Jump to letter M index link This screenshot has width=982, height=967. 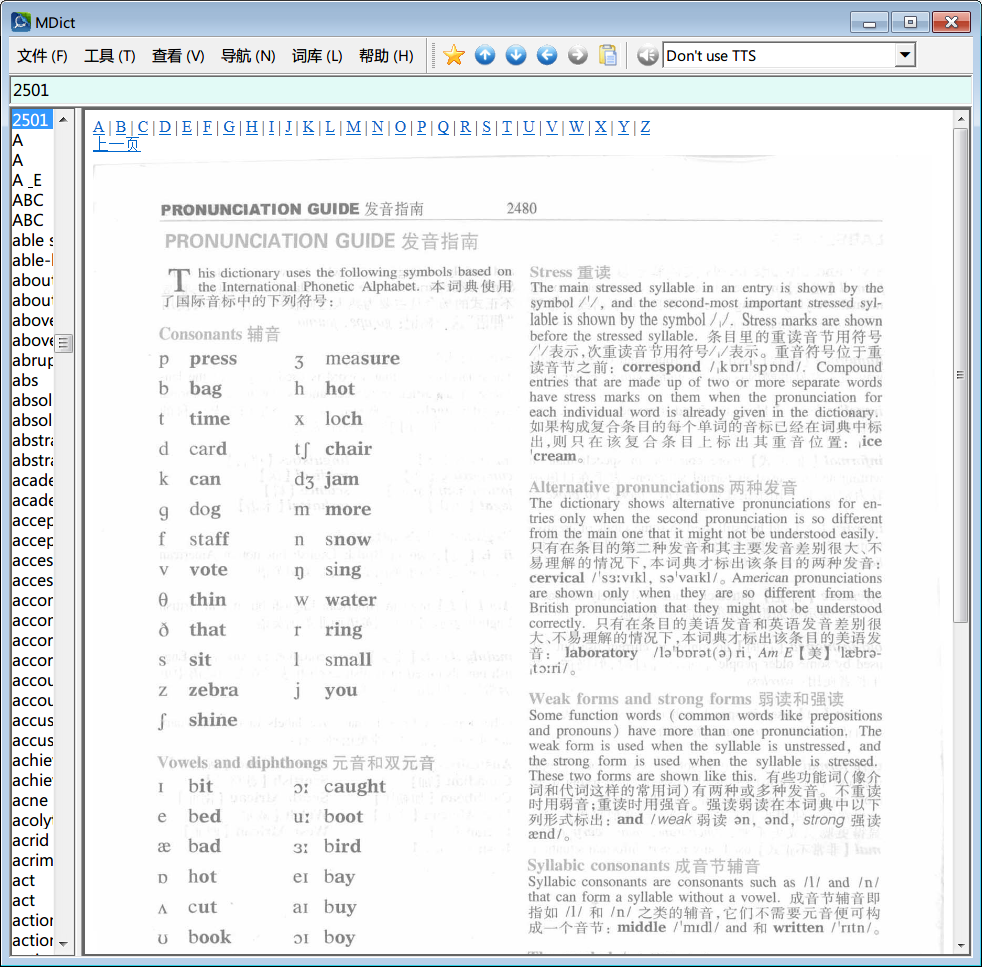(x=353, y=127)
